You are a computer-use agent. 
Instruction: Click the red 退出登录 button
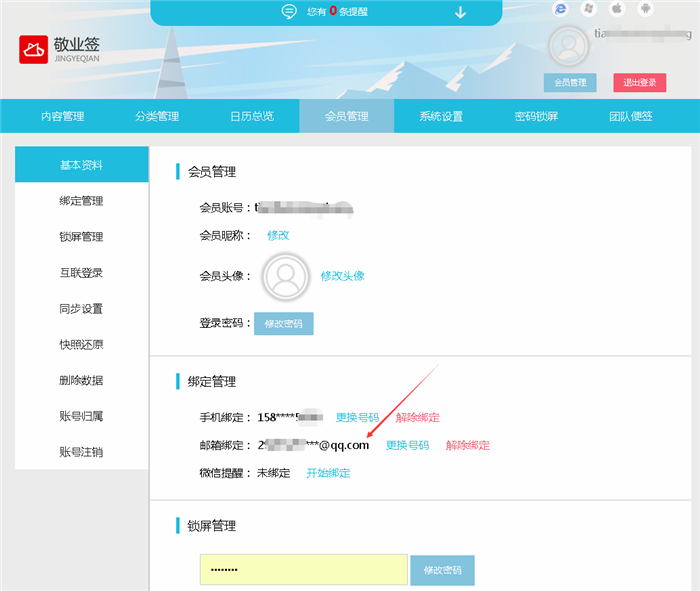pyautogui.click(x=639, y=83)
